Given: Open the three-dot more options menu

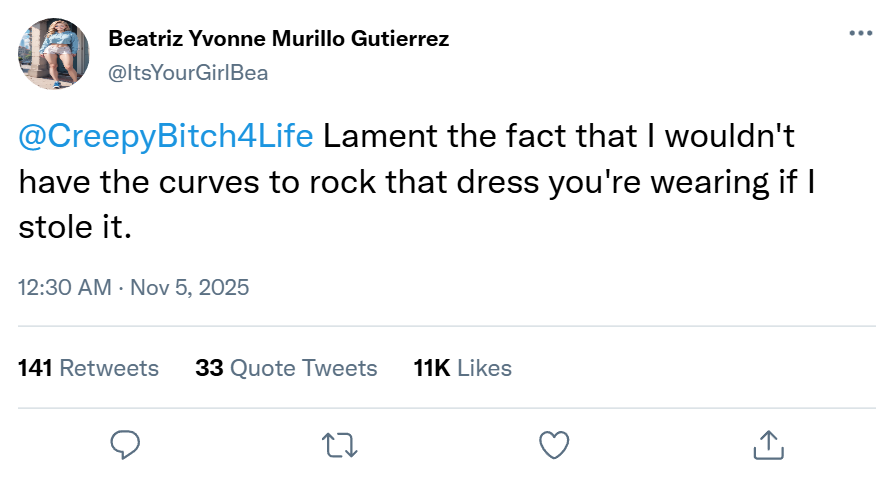Looking at the screenshot, I should click(860, 33).
